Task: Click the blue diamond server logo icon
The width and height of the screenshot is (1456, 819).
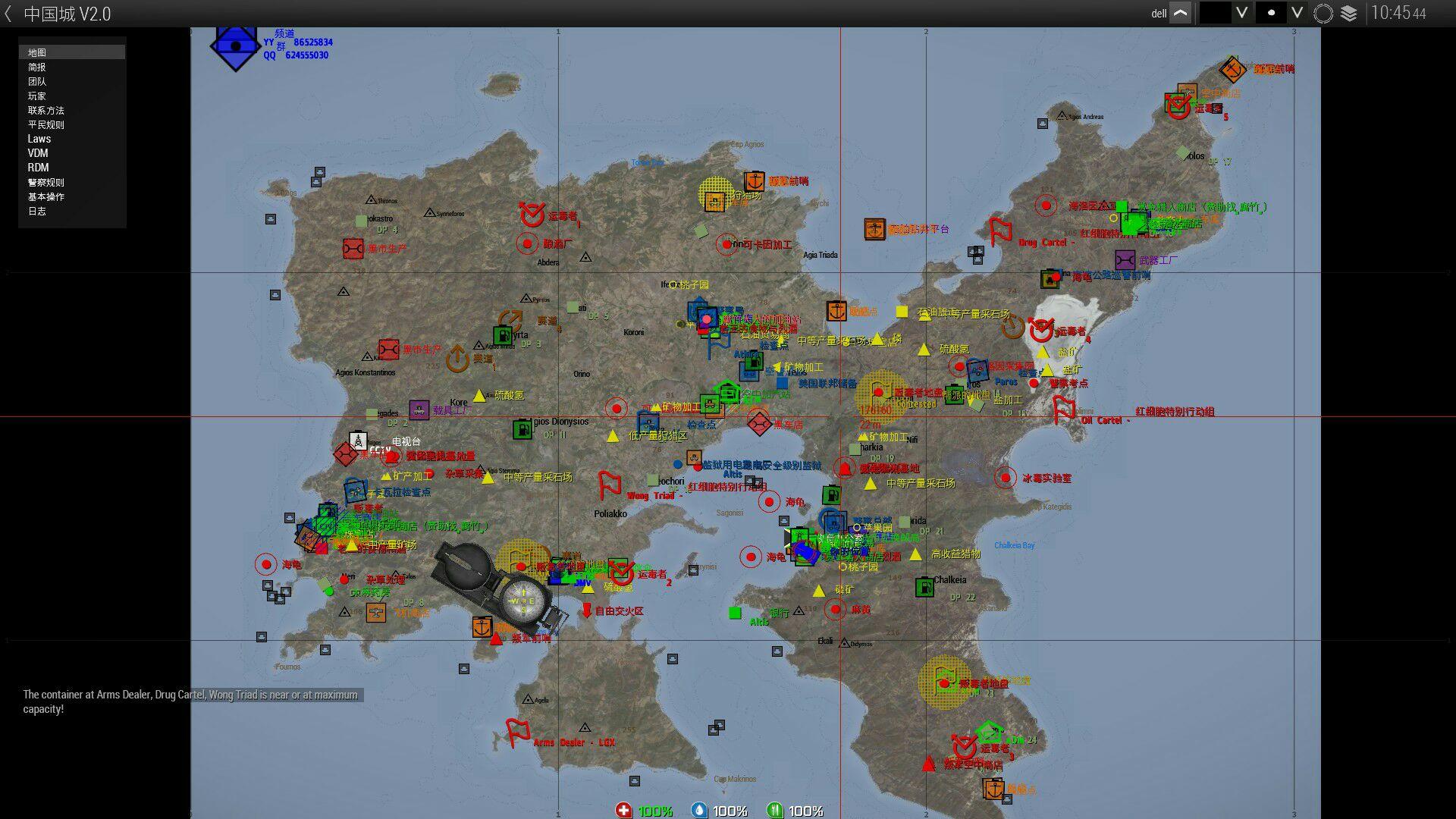Action: tap(236, 46)
